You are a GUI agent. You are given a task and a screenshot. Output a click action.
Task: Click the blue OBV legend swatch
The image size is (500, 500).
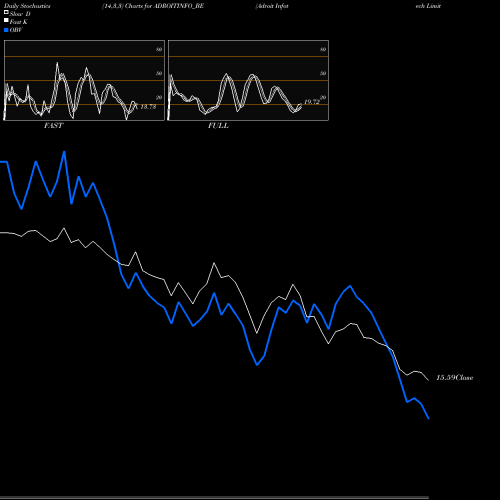[x=6, y=30]
